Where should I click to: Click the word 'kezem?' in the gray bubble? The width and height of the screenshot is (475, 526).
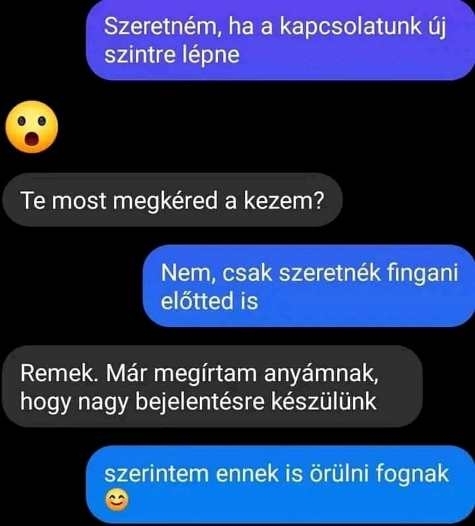pos(284,201)
